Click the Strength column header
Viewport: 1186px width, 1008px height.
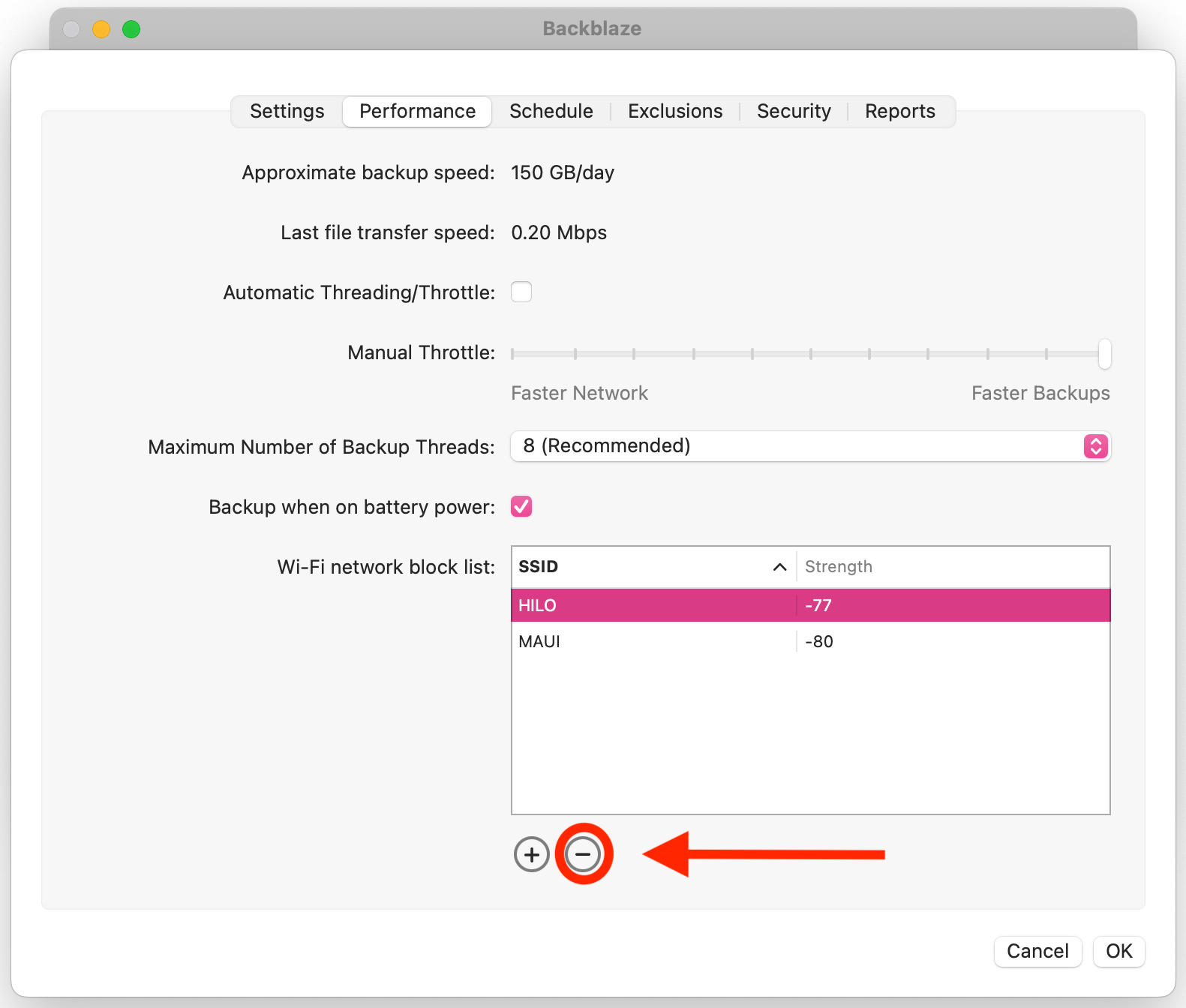(953, 567)
